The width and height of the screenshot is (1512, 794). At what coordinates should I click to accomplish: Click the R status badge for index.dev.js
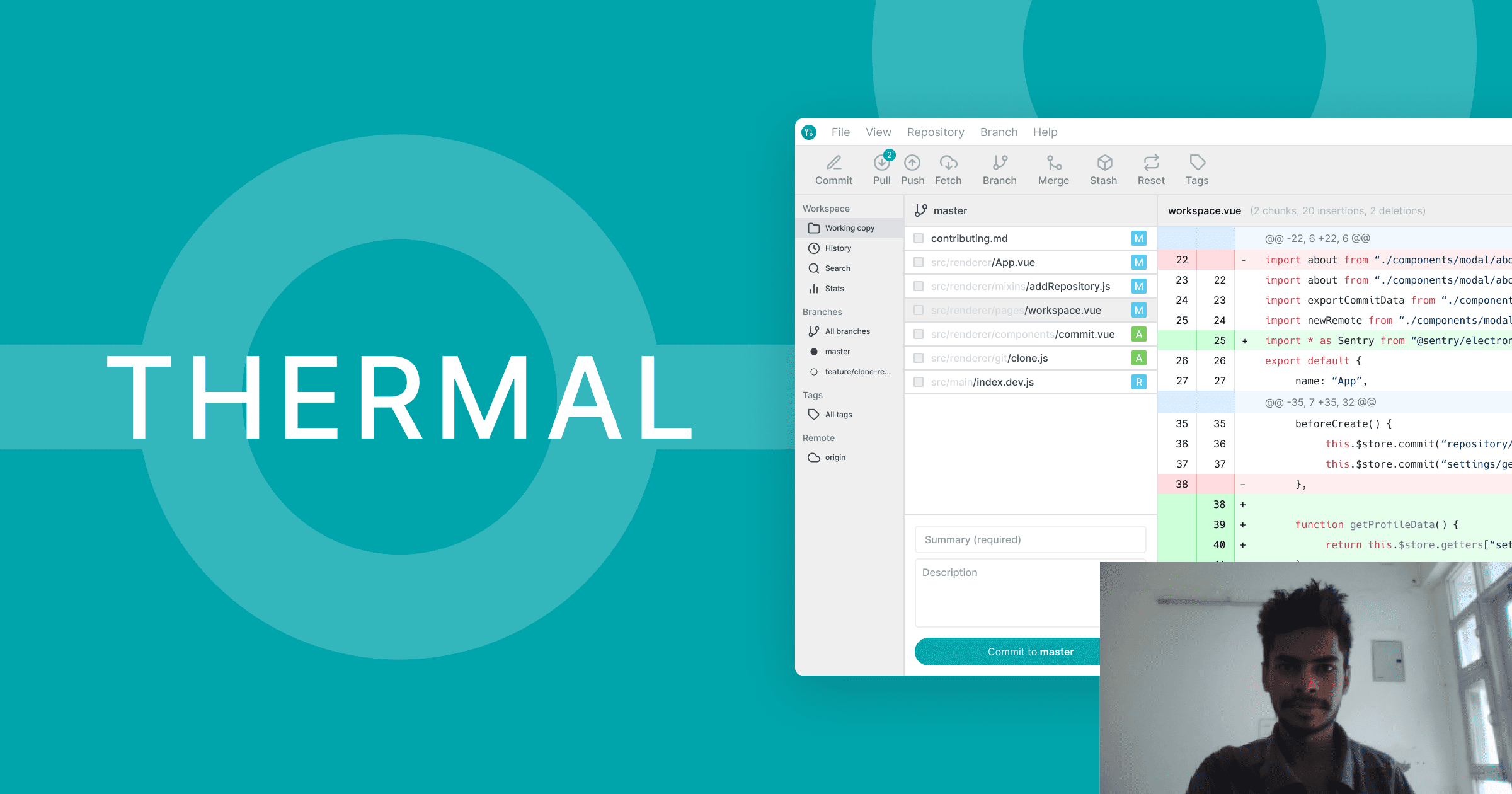(x=1138, y=382)
